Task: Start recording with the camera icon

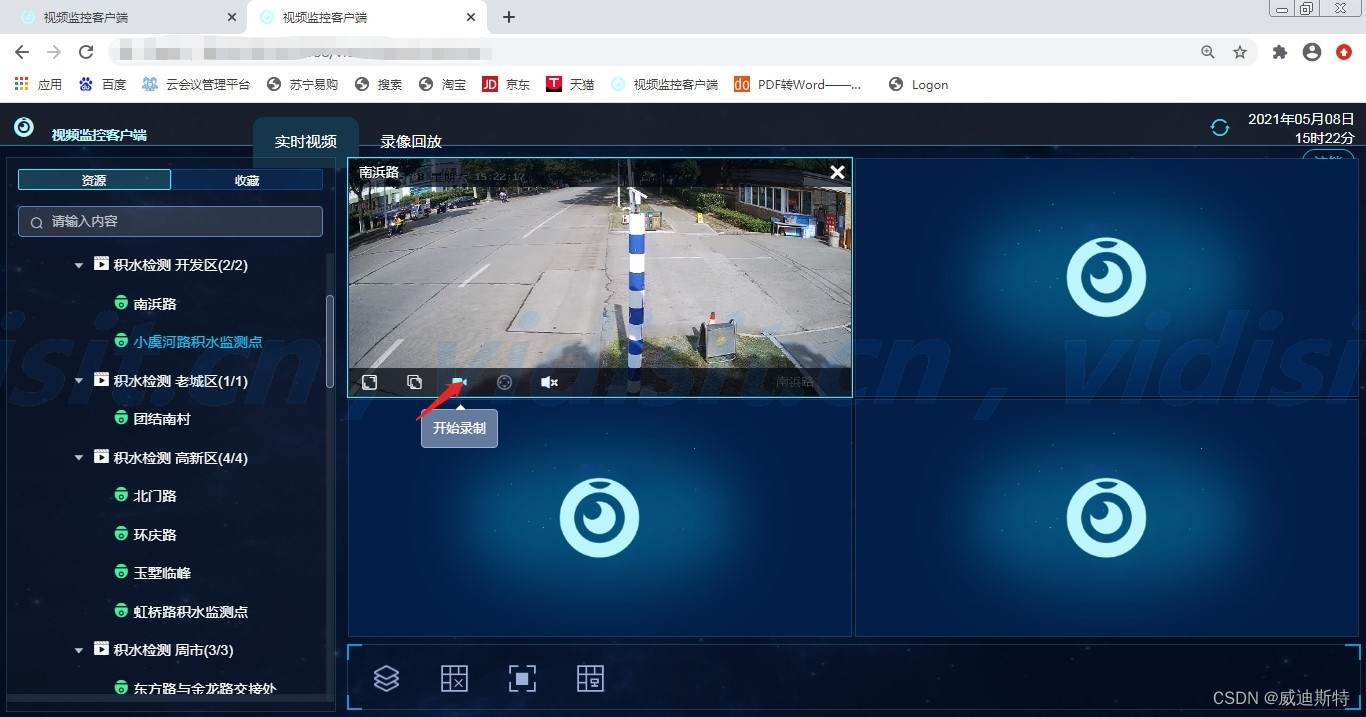Action: [459, 382]
